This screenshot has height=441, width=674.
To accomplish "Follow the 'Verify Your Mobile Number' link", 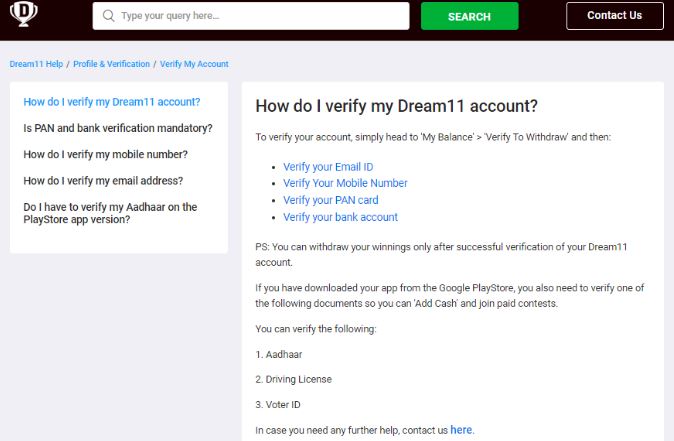I will tap(345, 183).
